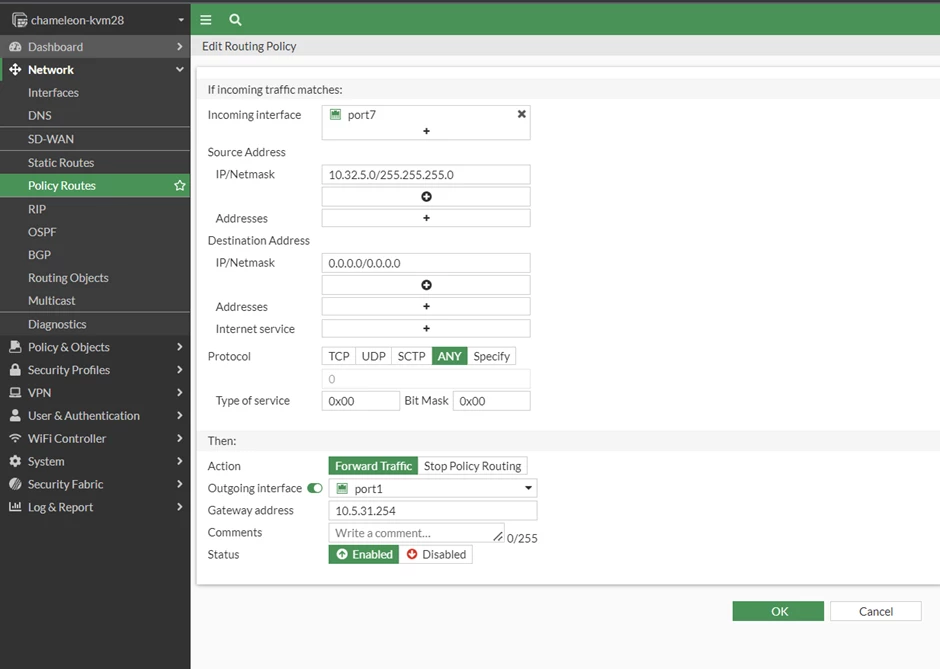
Task: Choose Stop Policy Routing action
Action: click(x=472, y=466)
